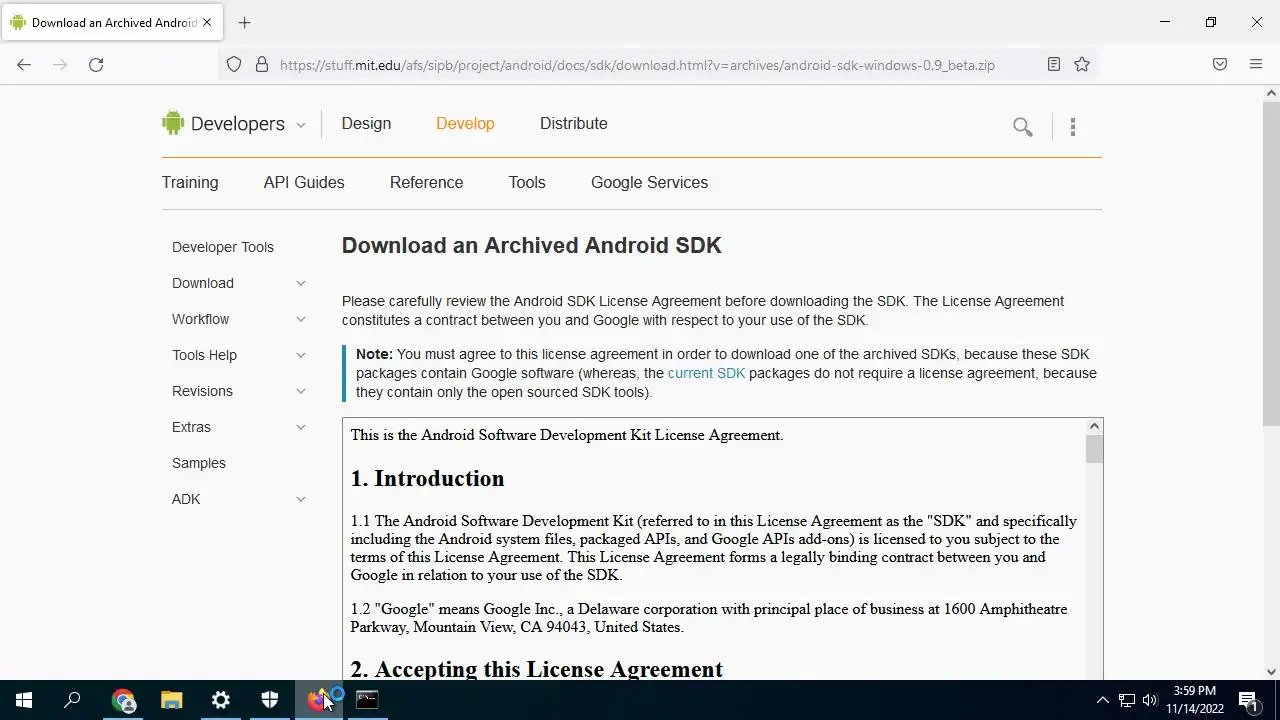Viewport: 1280px width, 720px height.
Task: Click the license agreement scrollbar up arrow
Action: (1094, 427)
